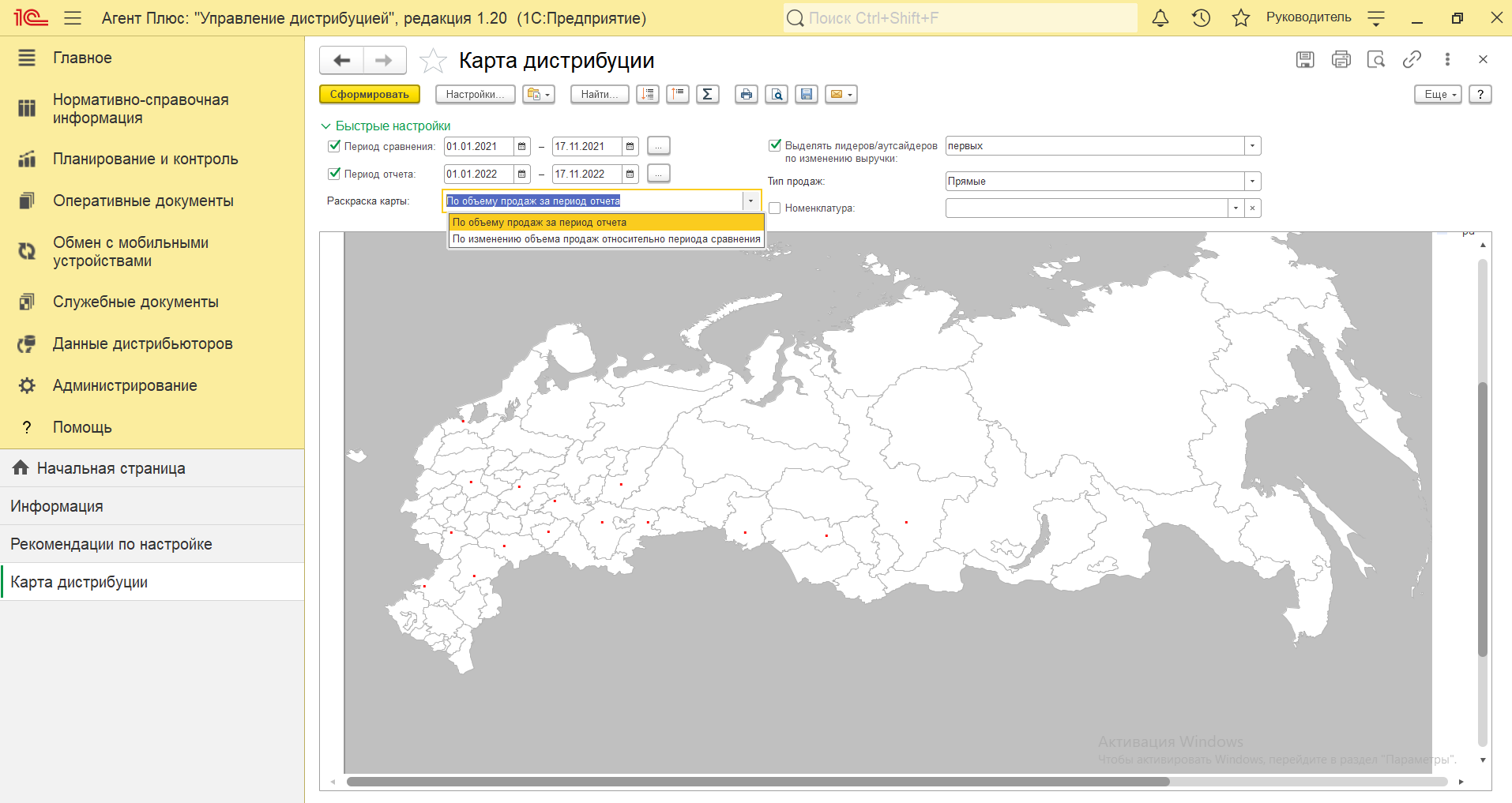Open help with the ? button
Screen dimensions: 1512x803
click(x=1480, y=94)
